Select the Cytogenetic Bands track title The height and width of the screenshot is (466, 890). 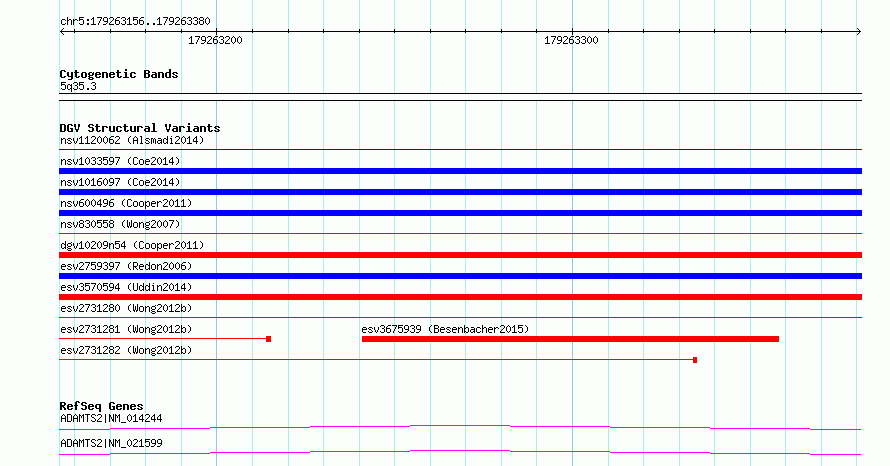point(119,74)
